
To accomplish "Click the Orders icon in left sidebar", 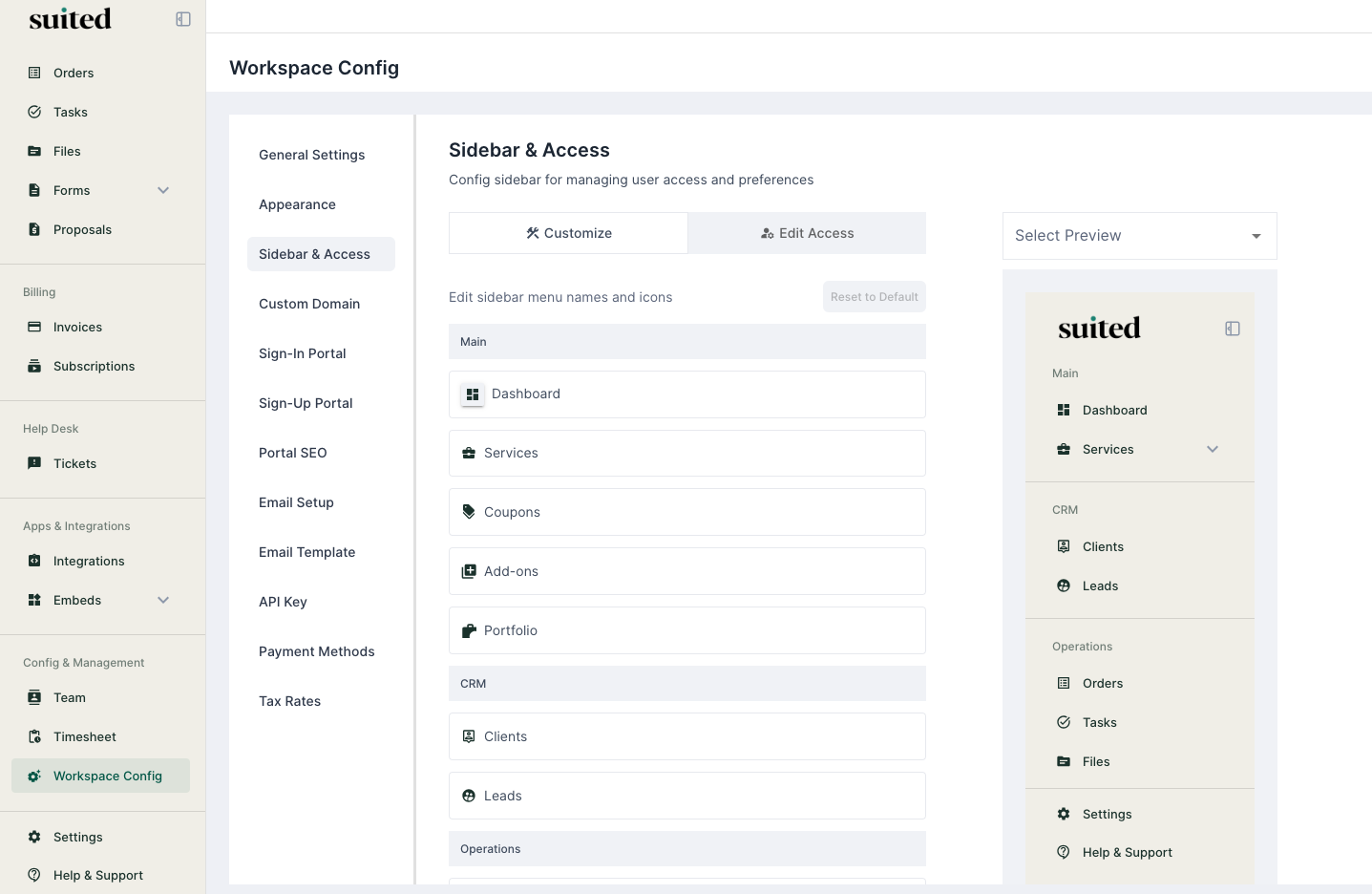I will 34,73.
